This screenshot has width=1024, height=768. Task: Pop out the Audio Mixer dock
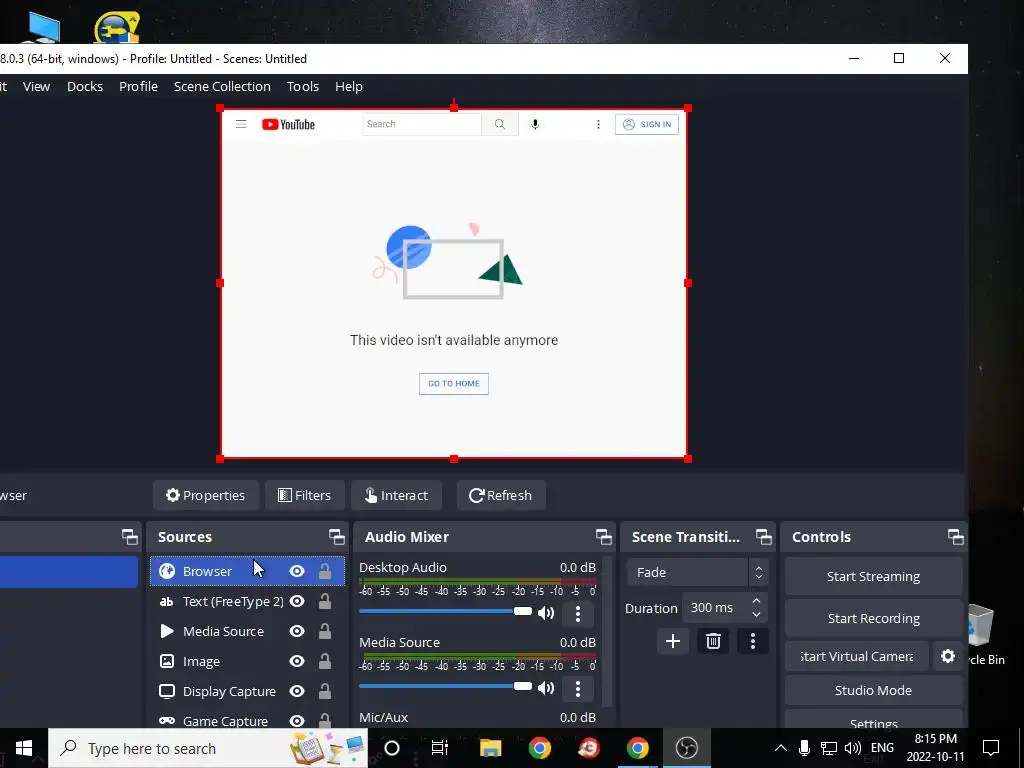pos(603,537)
